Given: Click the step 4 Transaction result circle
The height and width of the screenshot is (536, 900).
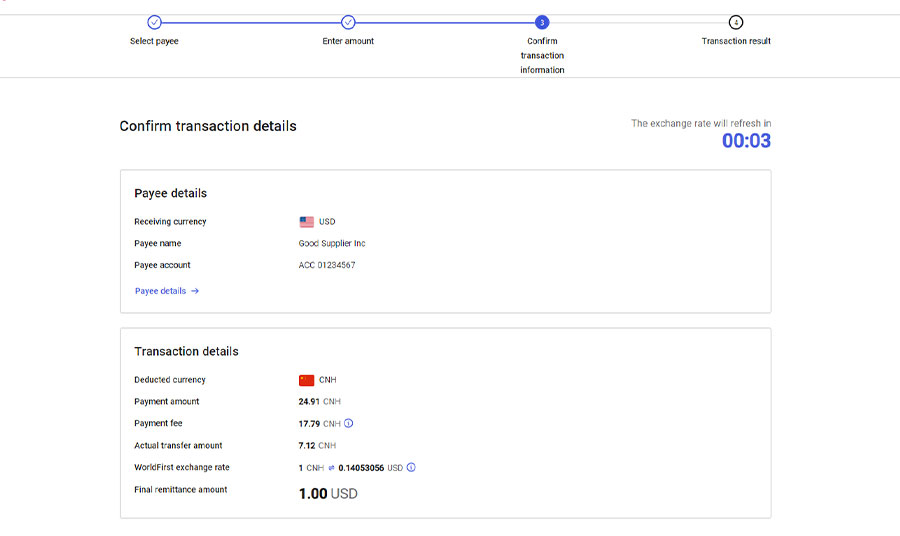Looking at the screenshot, I should tap(736, 22).
